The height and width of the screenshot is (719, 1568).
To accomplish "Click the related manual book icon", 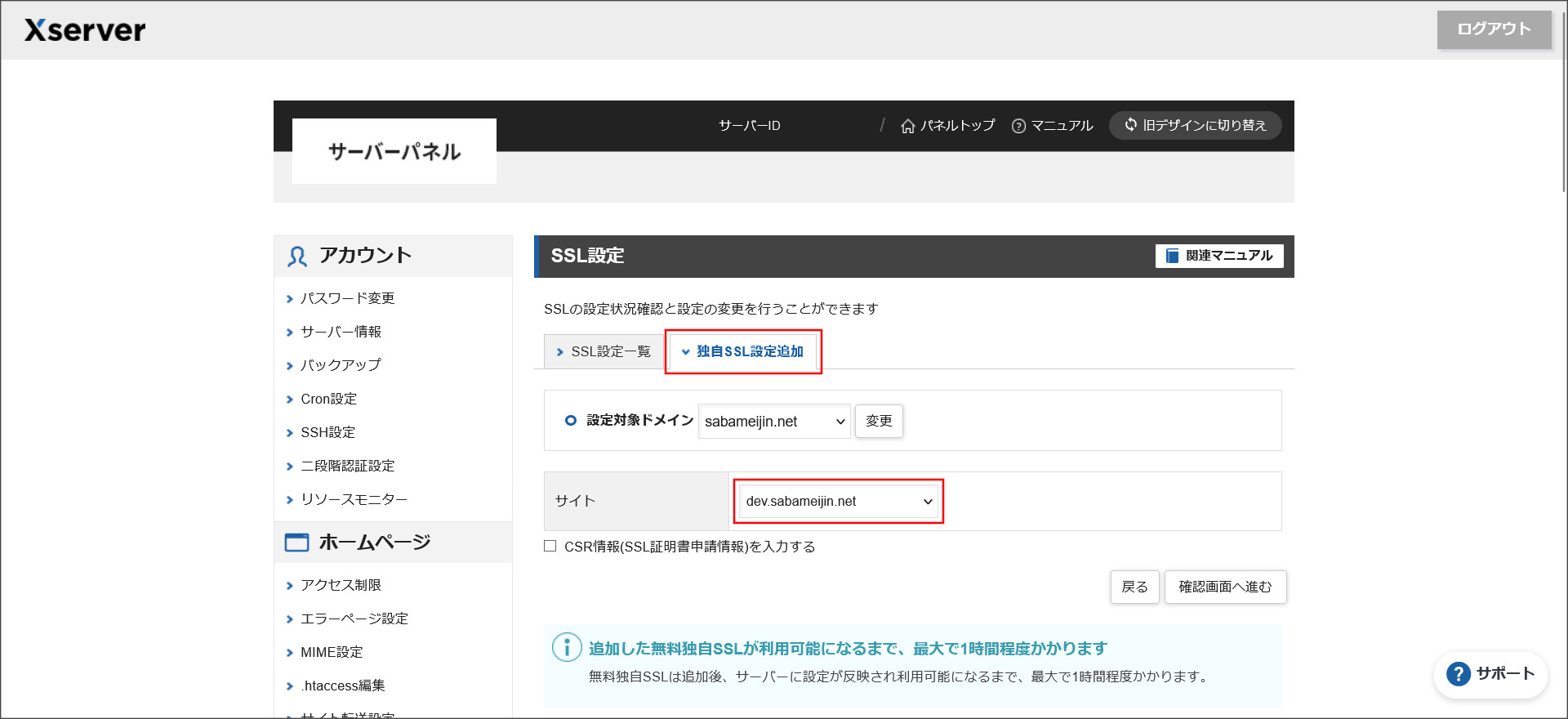I will pyautogui.click(x=1172, y=256).
